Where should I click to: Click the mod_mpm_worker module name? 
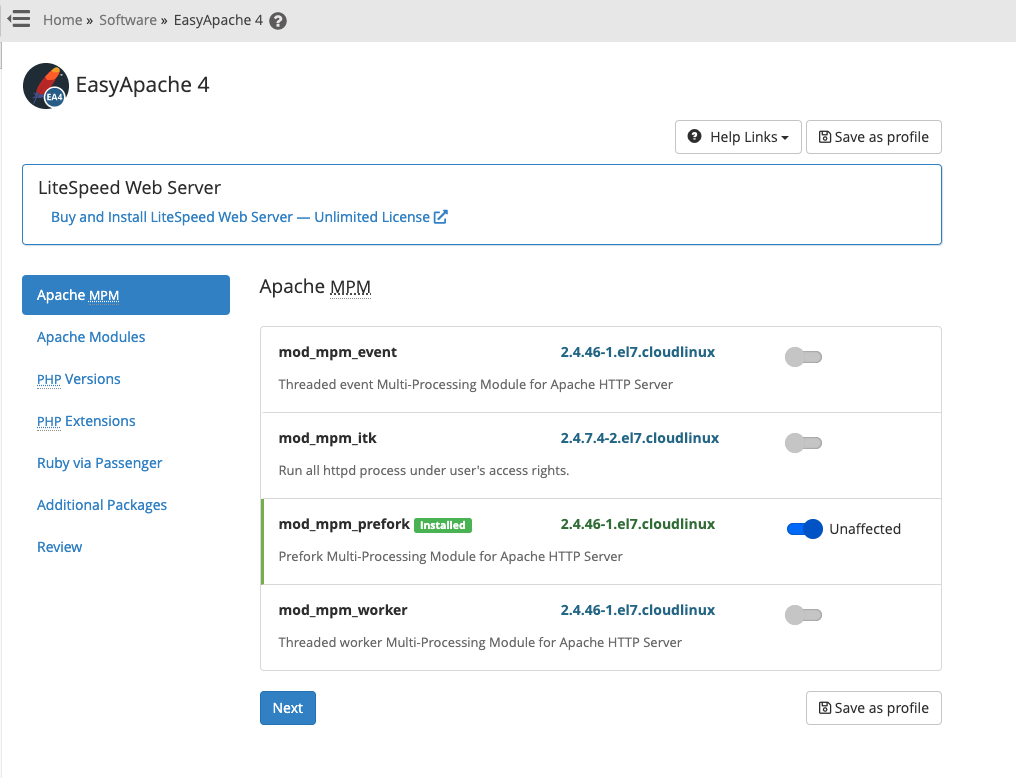pos(343,610)
